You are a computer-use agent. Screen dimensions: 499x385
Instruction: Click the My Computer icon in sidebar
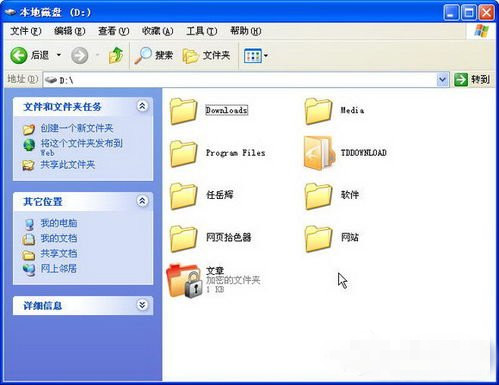pyautogui.click(x=29, y=224)
